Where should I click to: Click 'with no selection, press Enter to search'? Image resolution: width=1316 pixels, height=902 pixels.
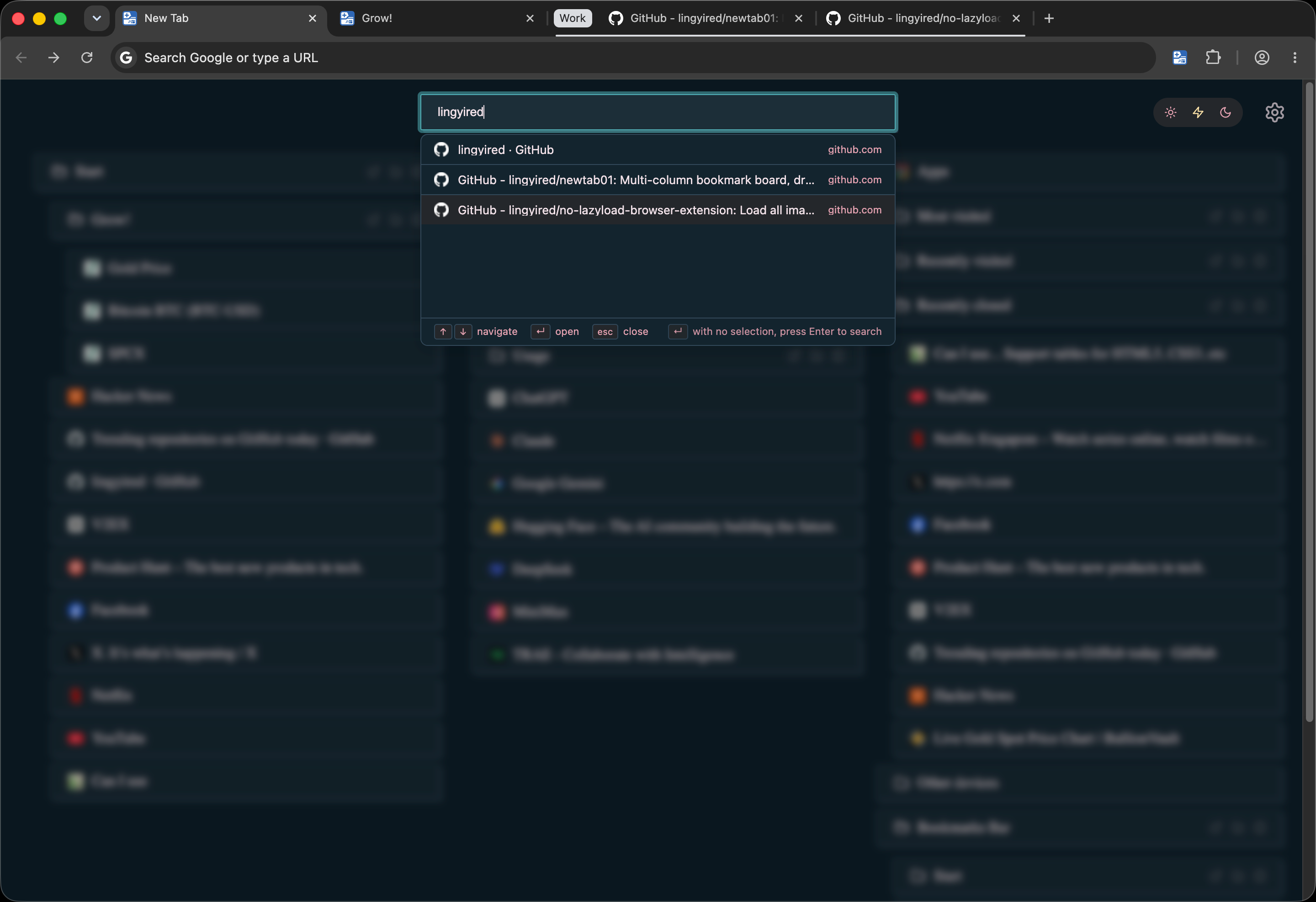pos(787,332)
